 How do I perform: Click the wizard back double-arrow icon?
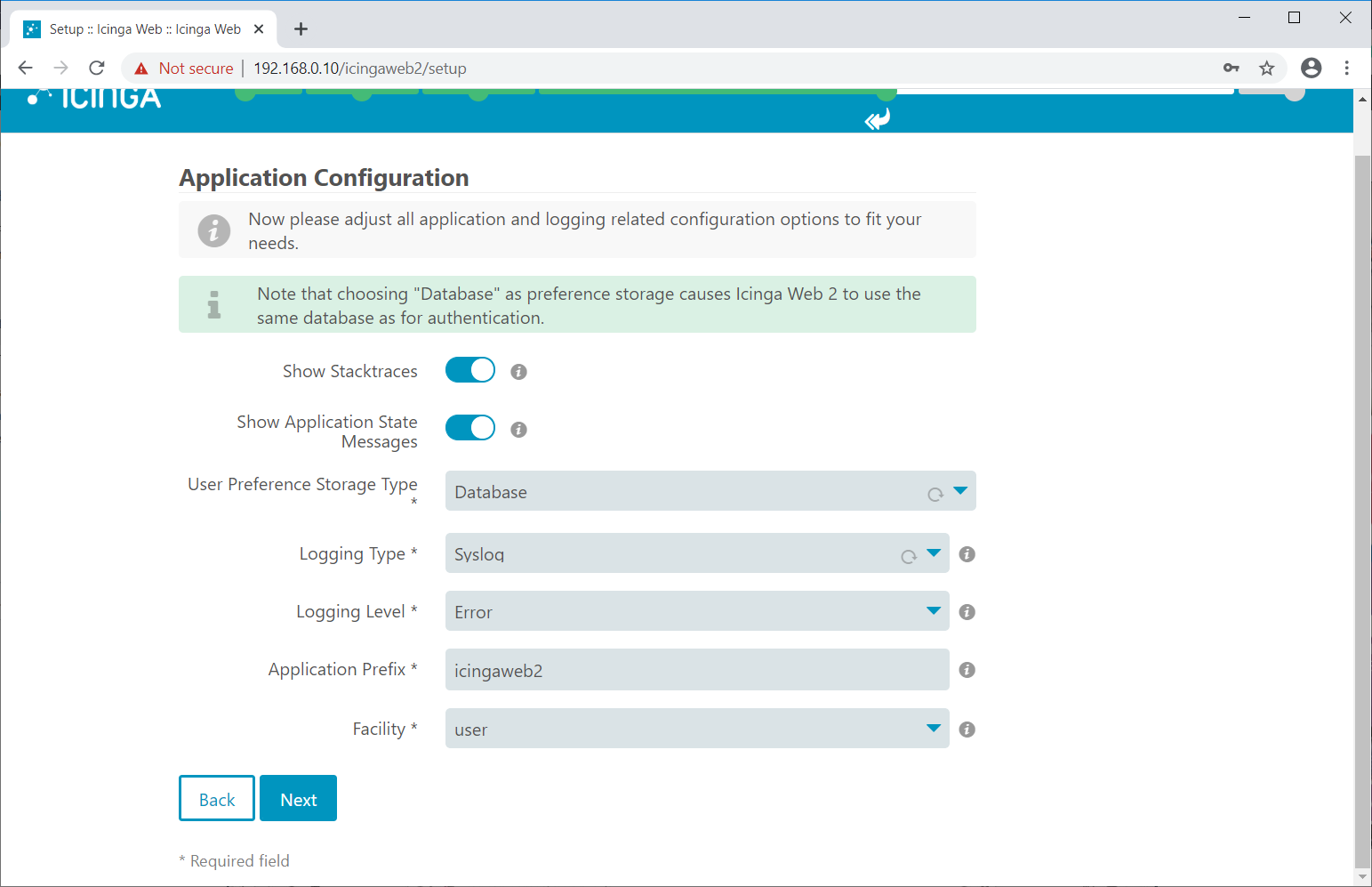tap(878, 119)
